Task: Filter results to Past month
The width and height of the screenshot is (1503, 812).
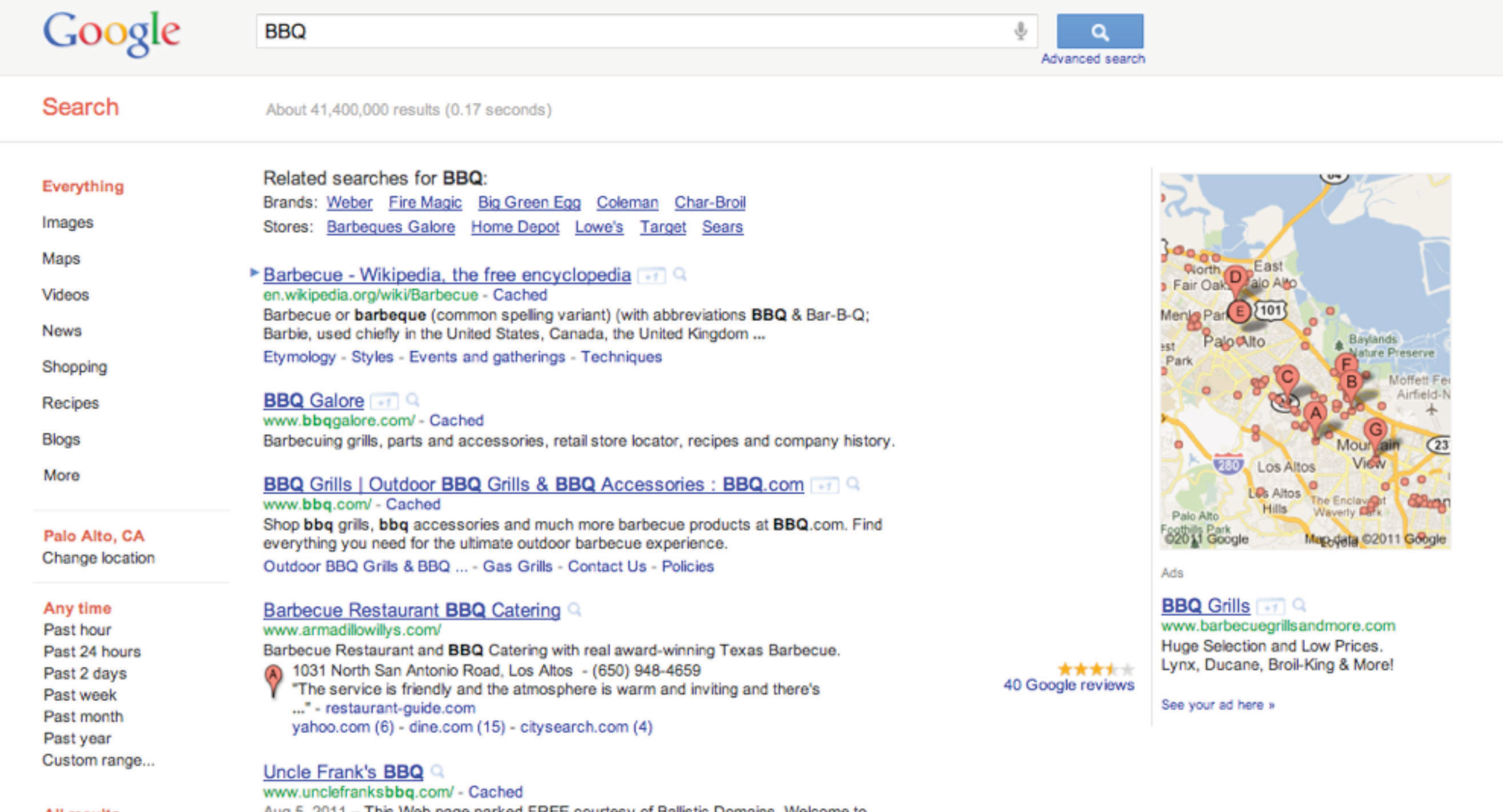Action: point(83,717)
